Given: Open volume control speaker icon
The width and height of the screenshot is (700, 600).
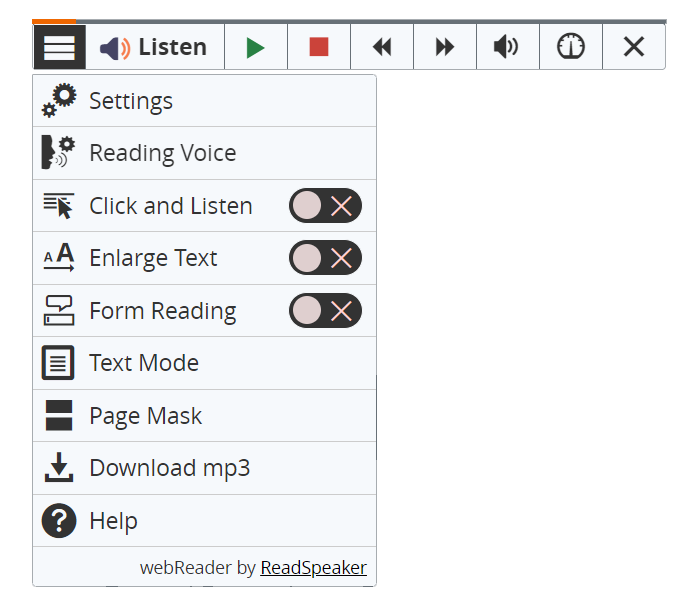Looking at the screenshot, I should coord(508,47).
